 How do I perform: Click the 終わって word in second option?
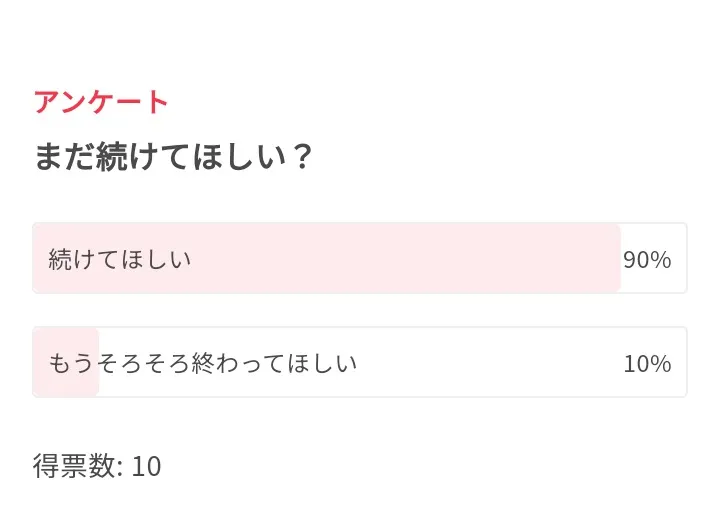238,363
